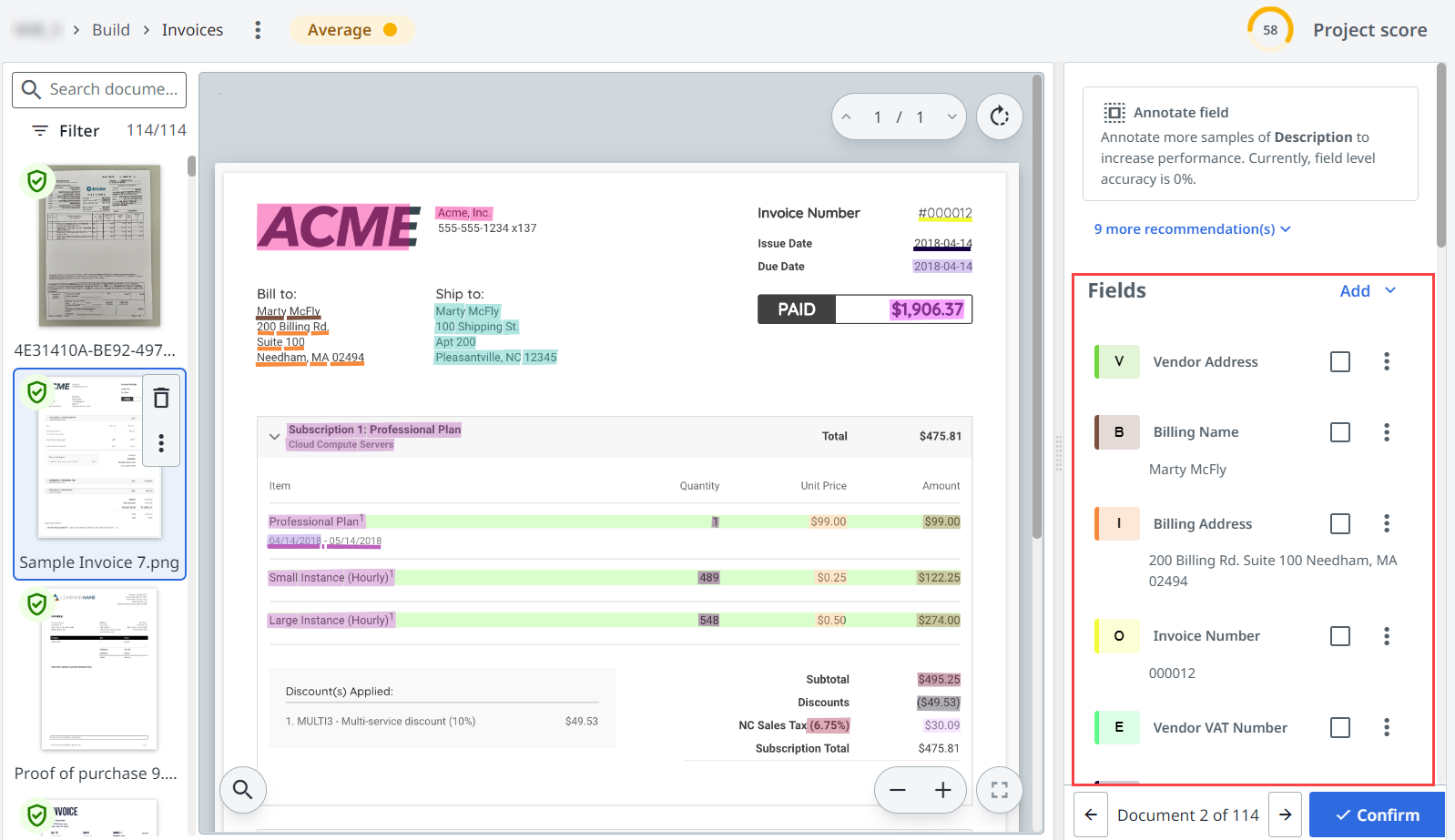Zoom in with the plus icon
The height and width of the screenshot is (840, 1455).
942,790
